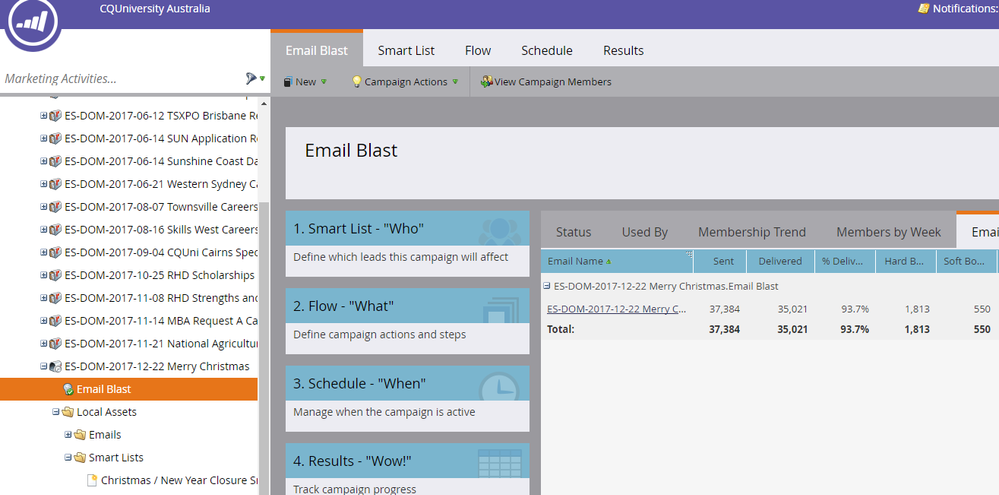This screenshot has width=999, height=495.
Task: Click the program icon for RHD Strengths
Action: point(55,298)
